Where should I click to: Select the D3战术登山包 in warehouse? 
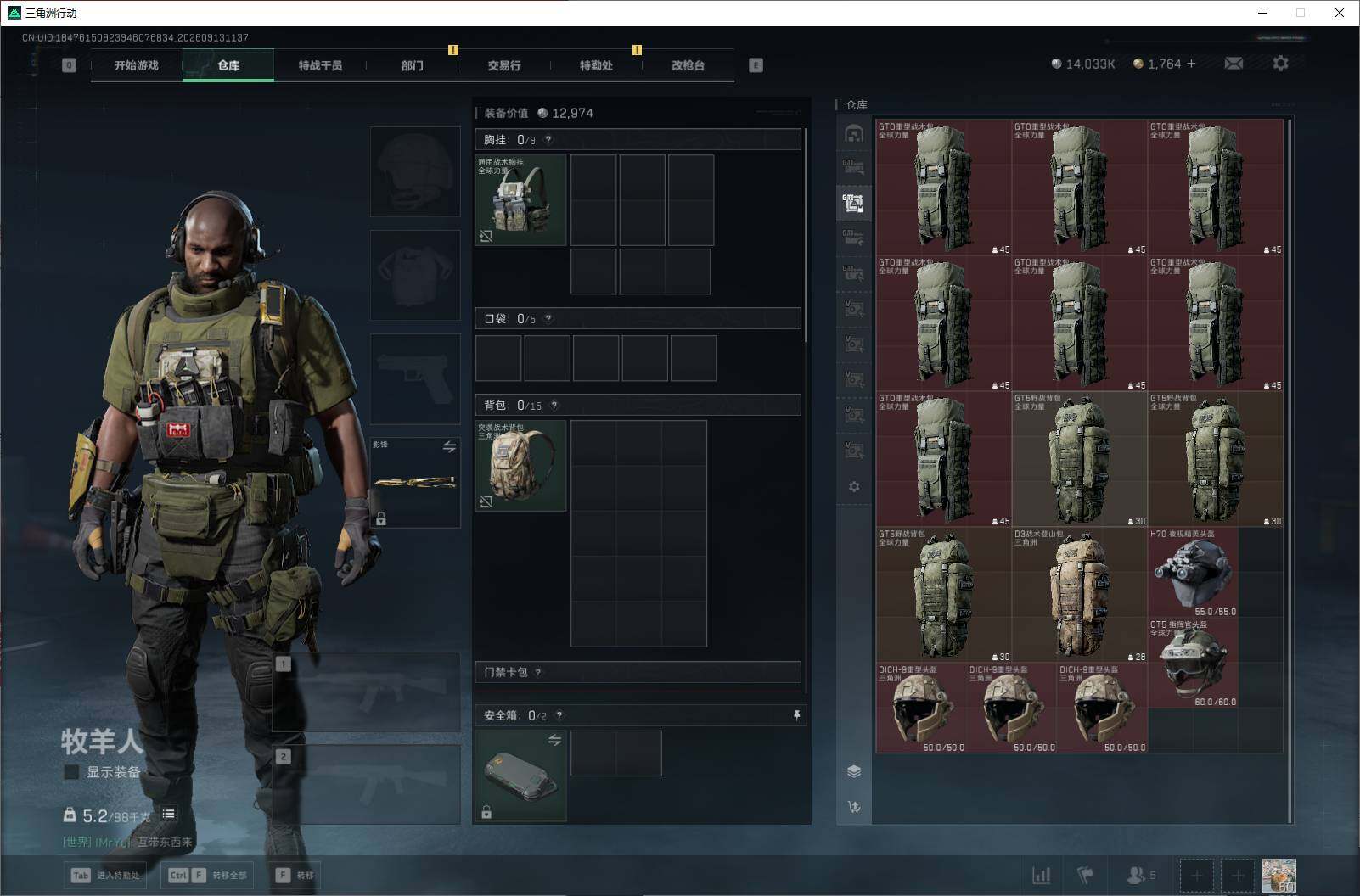[1080, 596]
